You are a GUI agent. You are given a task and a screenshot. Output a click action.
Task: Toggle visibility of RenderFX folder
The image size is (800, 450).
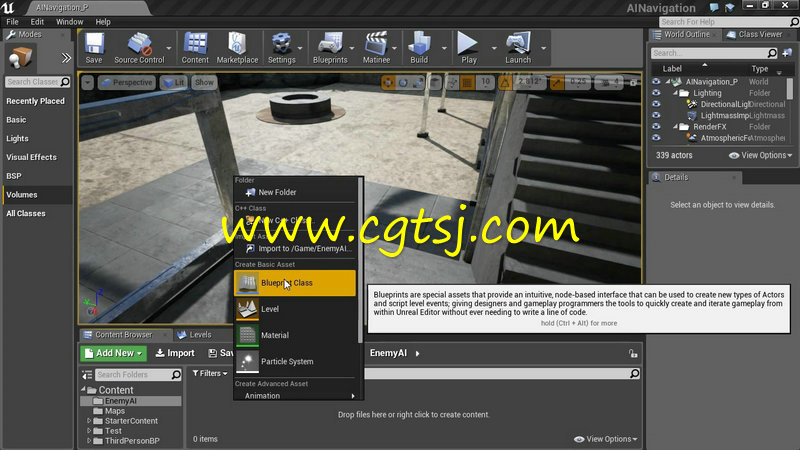tap(656, 127)
